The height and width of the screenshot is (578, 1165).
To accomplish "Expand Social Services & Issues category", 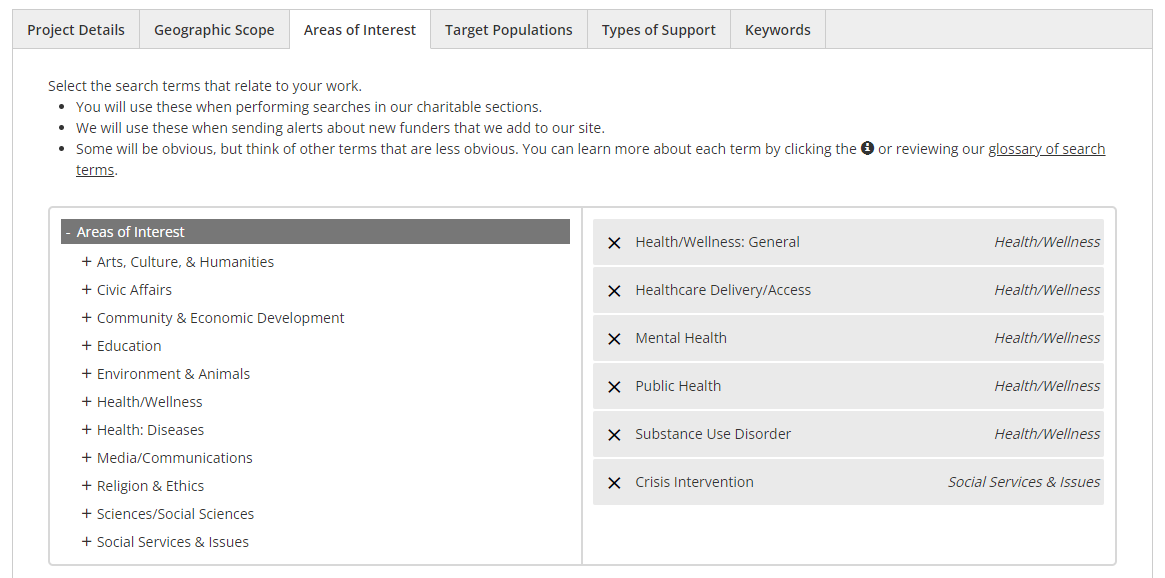I will click(x=87, y=542).
